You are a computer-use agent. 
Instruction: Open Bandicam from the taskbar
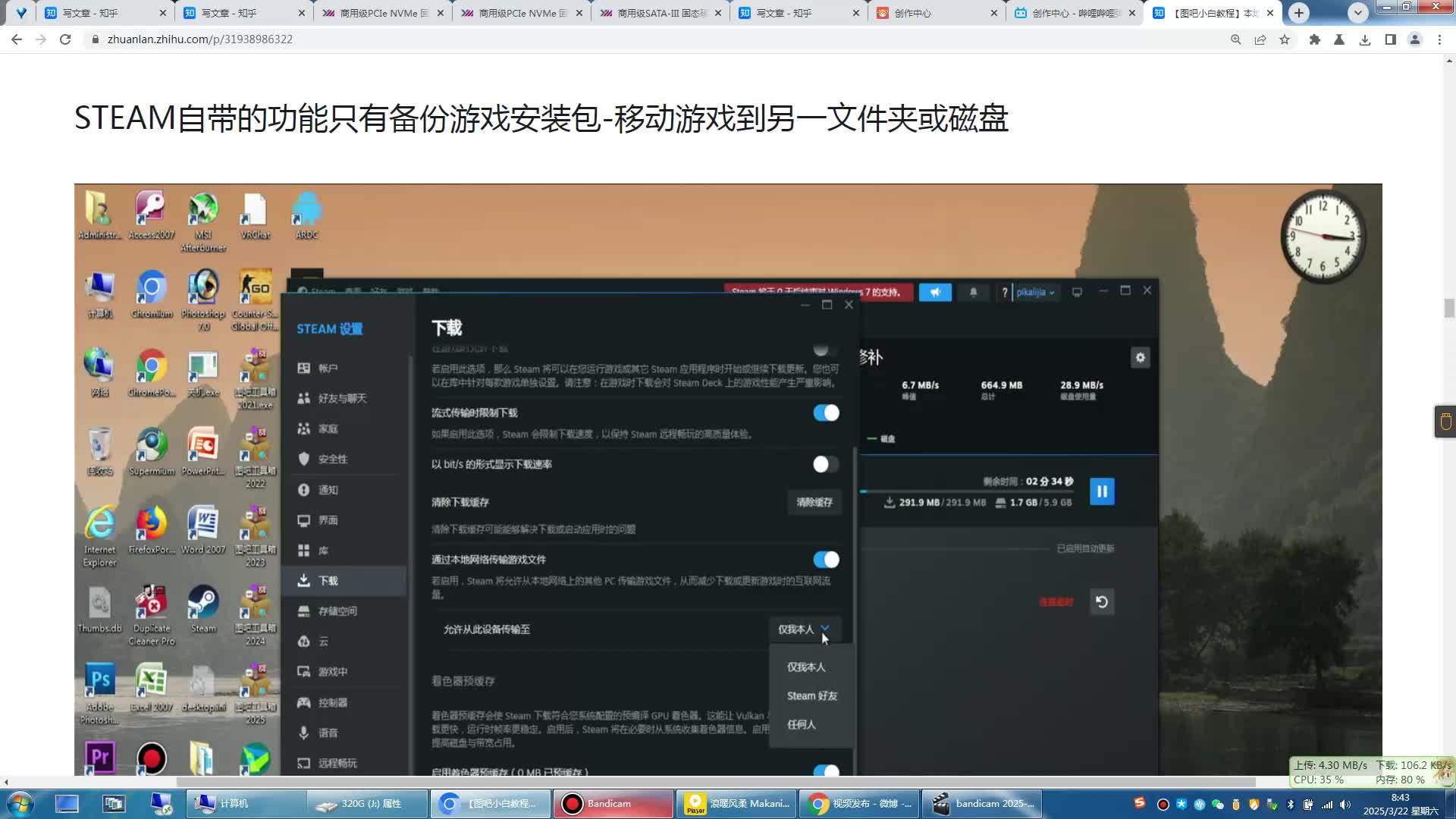tap(613, 803)
